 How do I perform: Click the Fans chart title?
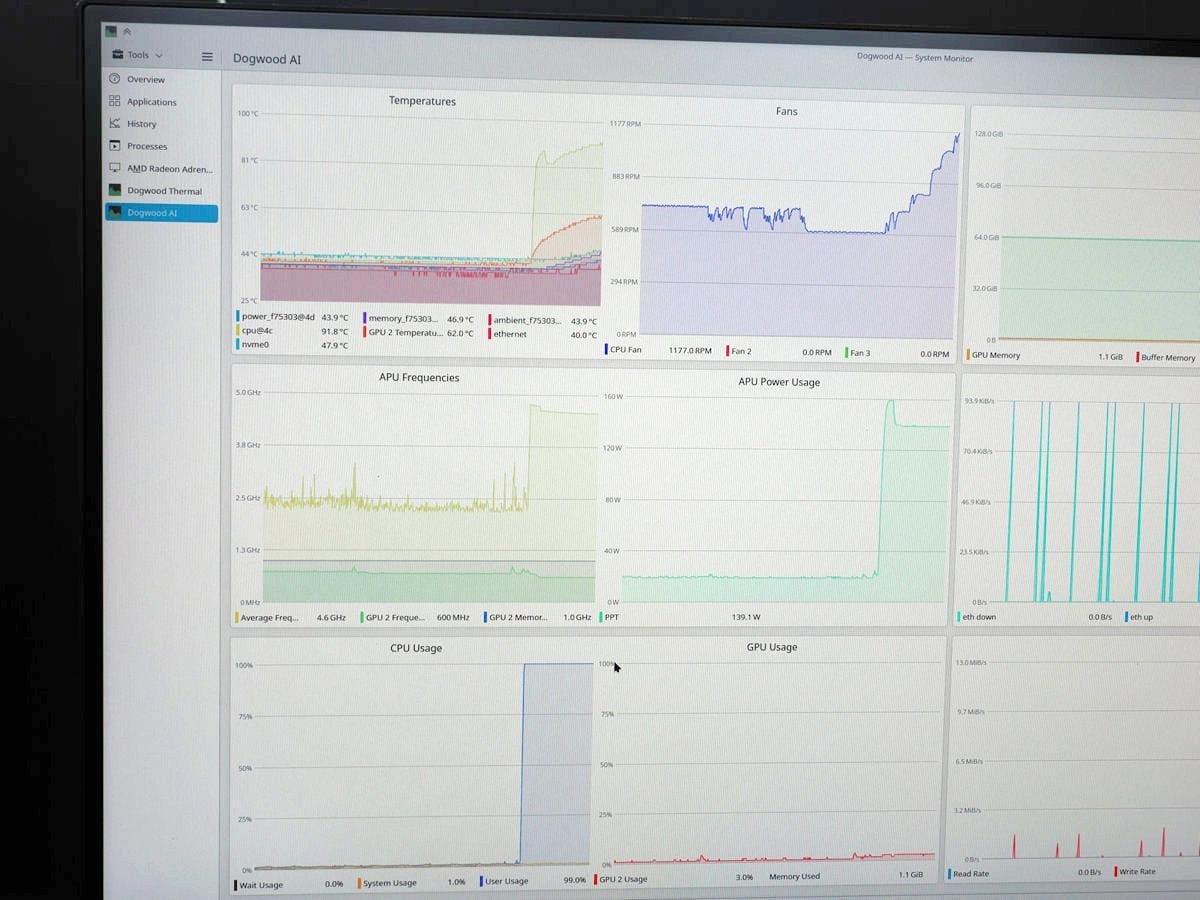point(787,111)
